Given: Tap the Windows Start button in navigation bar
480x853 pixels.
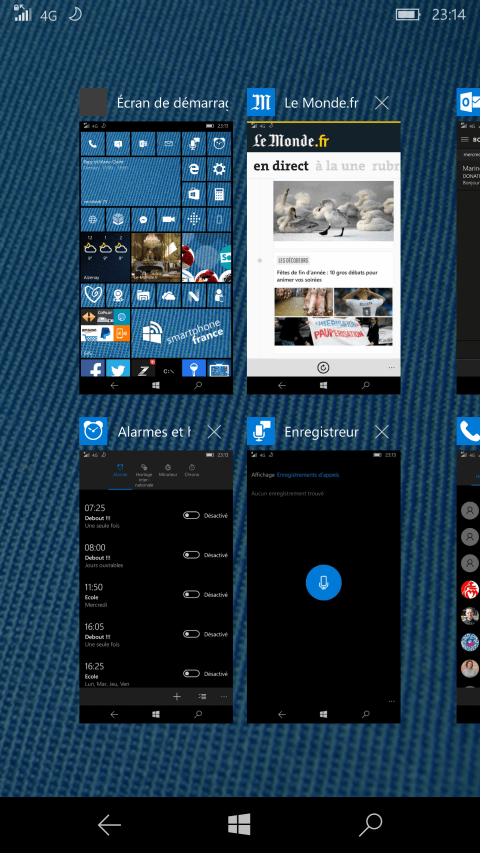Looking at the screenshot, I should (239, 824).
